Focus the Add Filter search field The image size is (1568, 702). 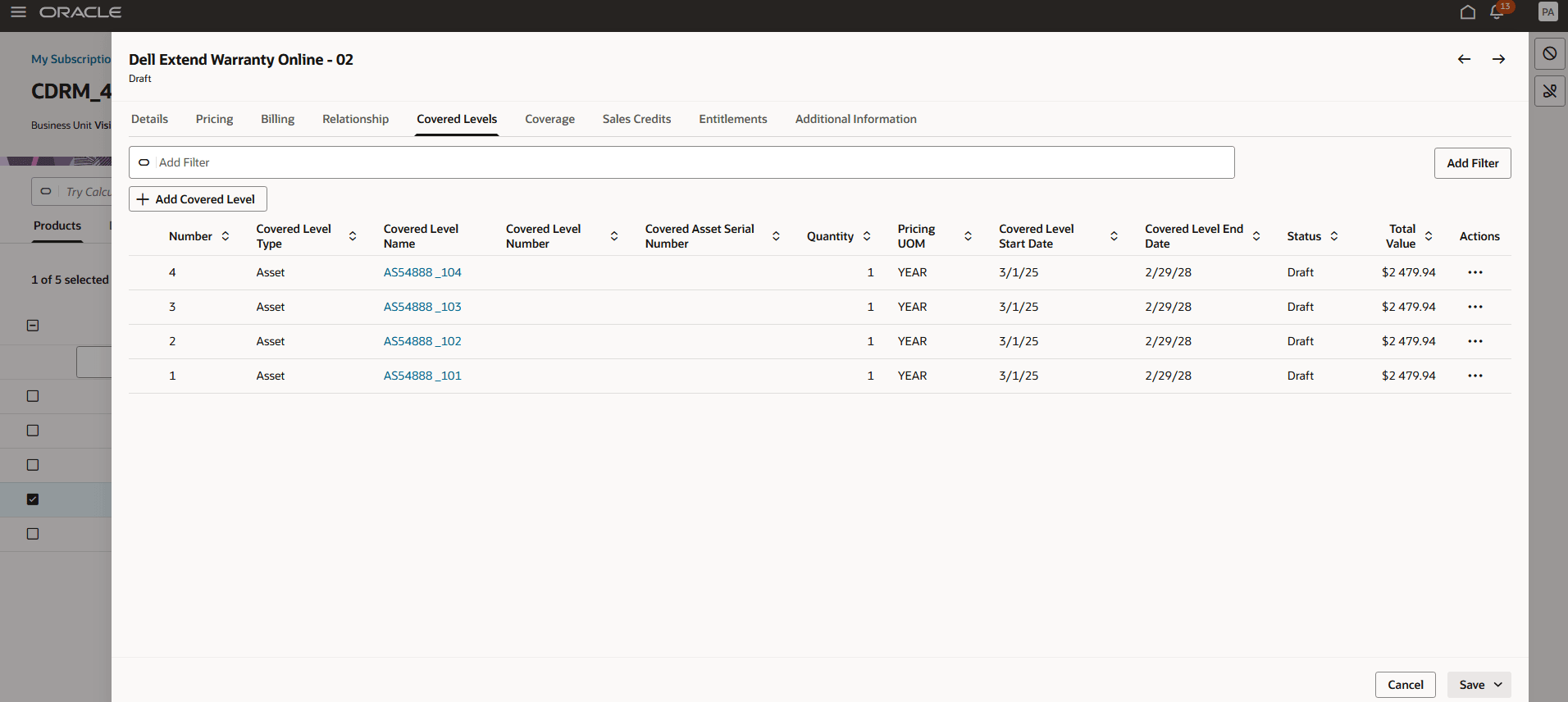[681, 162]
